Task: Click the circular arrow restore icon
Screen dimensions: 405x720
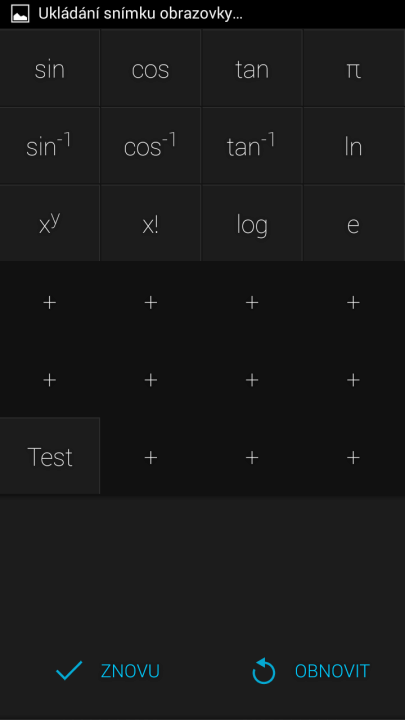Action: pos(264,671)
